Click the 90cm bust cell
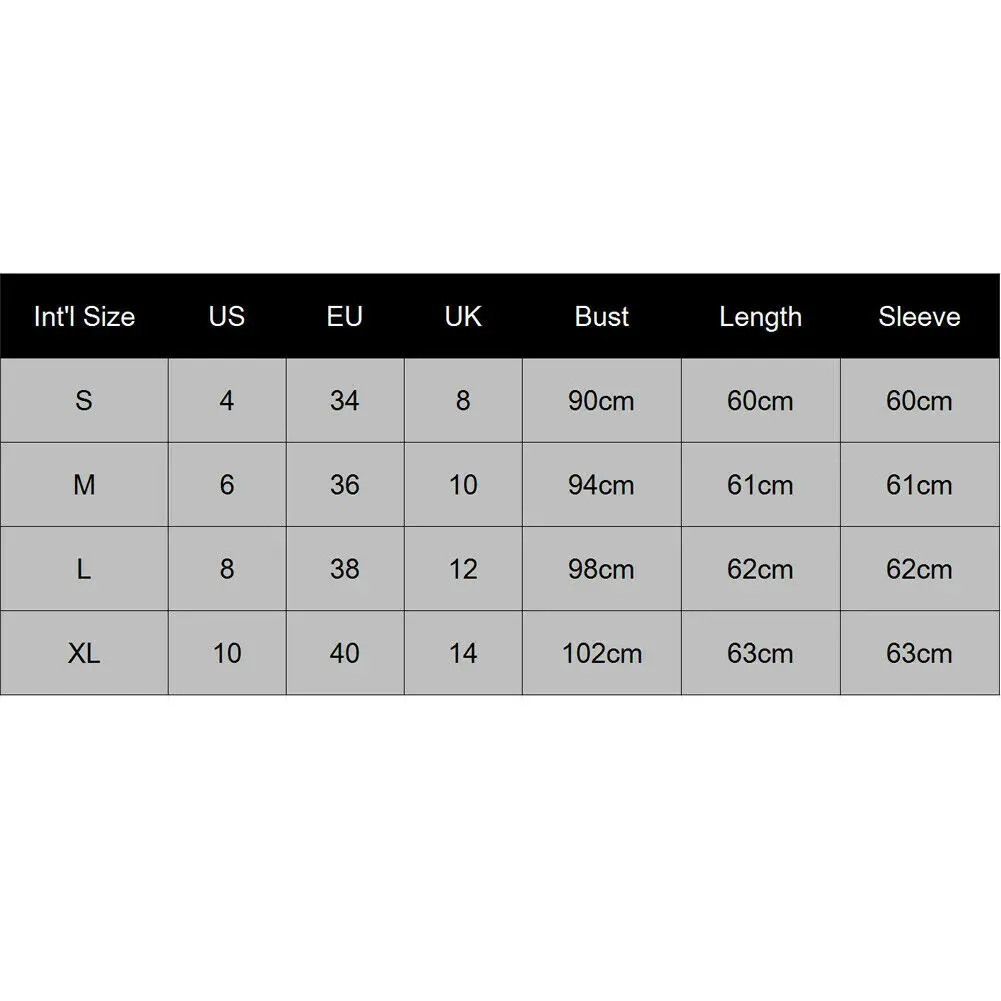This screenshot has width=1001, height=1001. (x=602, y=401)
